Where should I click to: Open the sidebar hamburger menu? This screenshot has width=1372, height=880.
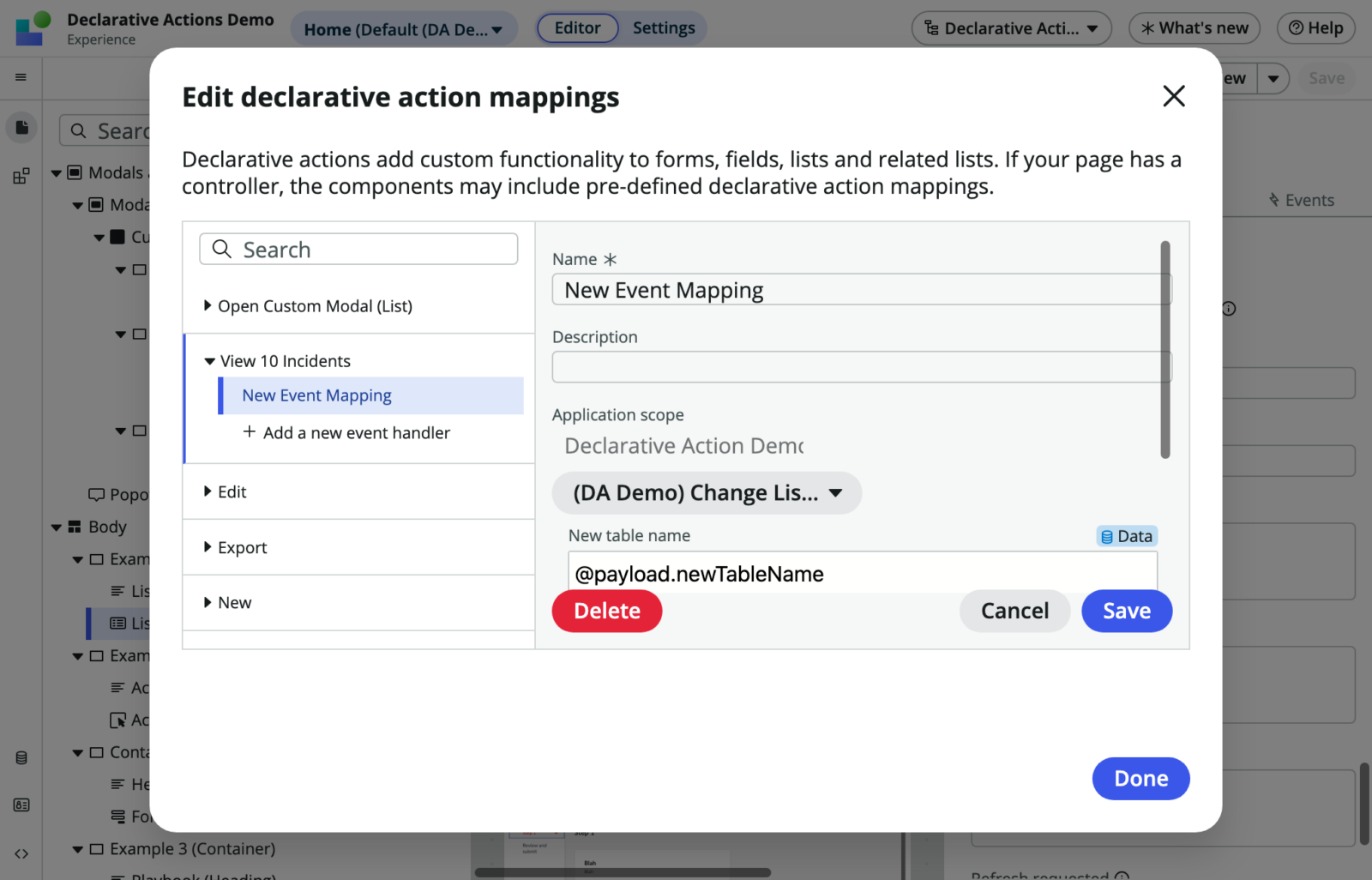point(21,77)
